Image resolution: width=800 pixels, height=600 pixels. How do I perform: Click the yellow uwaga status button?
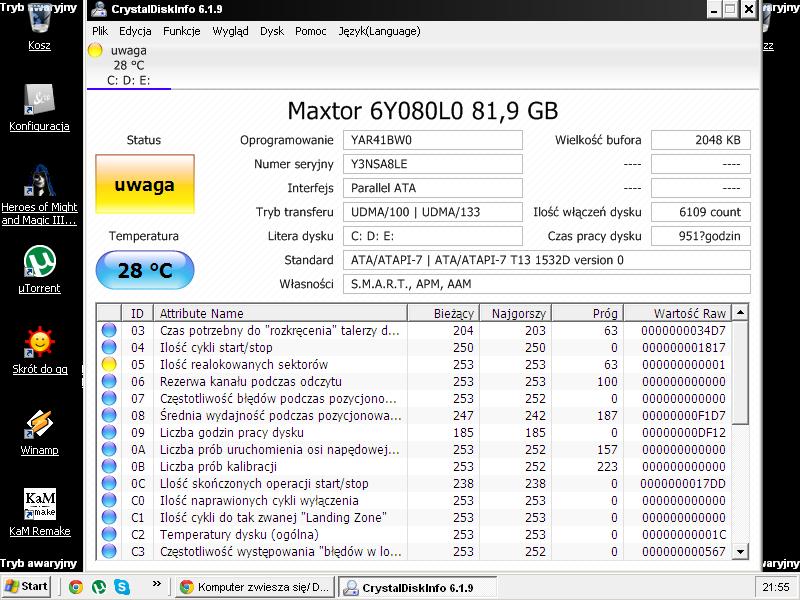coord(145,184)
